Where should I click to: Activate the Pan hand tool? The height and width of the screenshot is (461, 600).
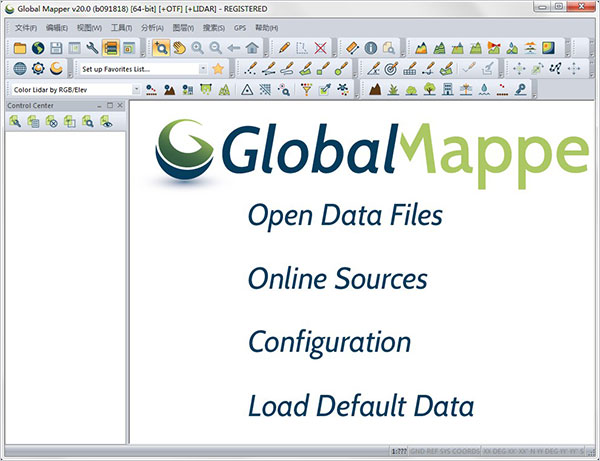click(179, 48)
